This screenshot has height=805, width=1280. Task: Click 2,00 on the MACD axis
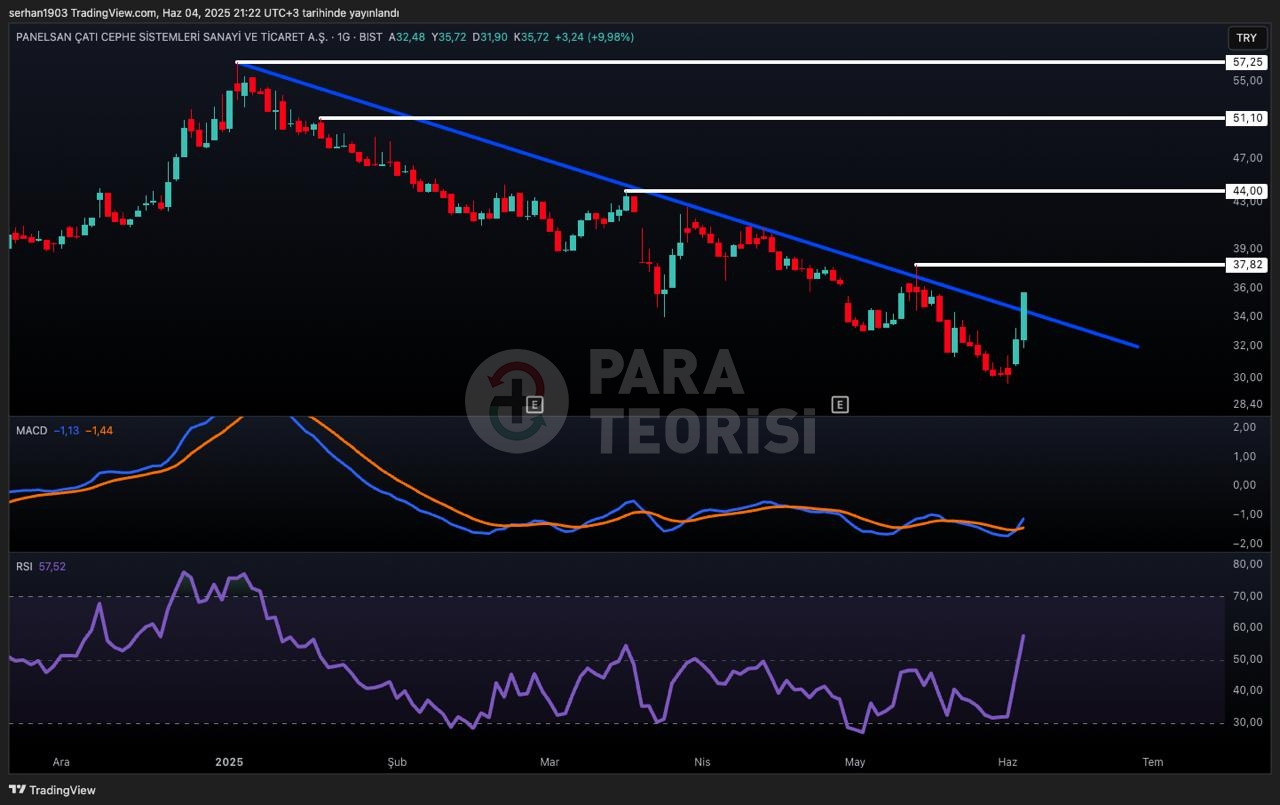pyautogui.click(x=1244, y=427)
